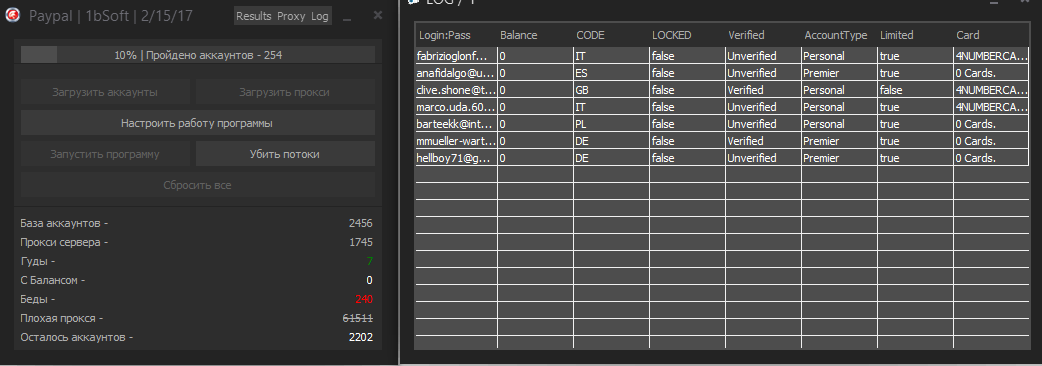Click the Убить потоки button

click(285, 154)
